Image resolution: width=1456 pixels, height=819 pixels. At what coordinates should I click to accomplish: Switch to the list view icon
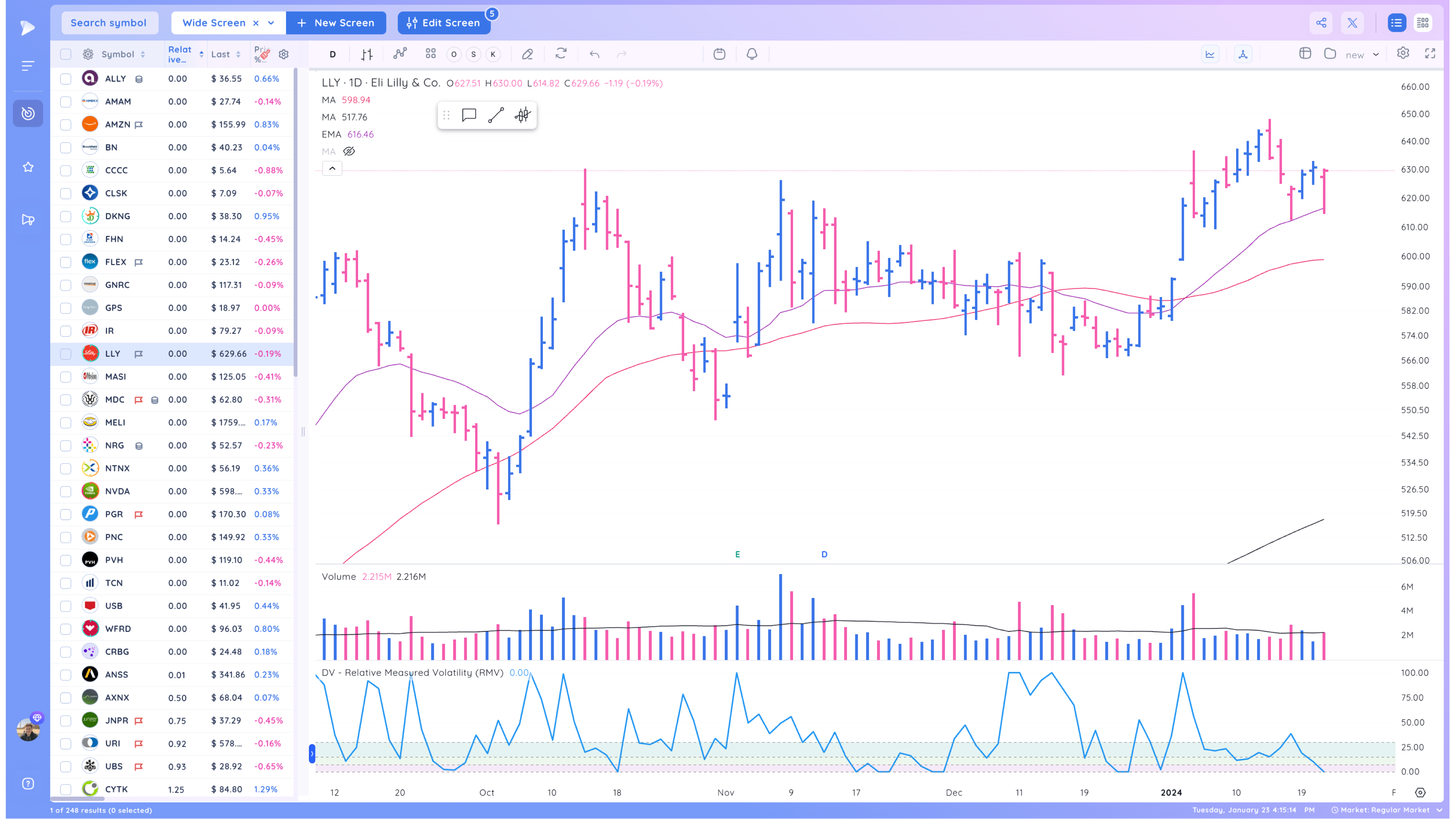1396,22
